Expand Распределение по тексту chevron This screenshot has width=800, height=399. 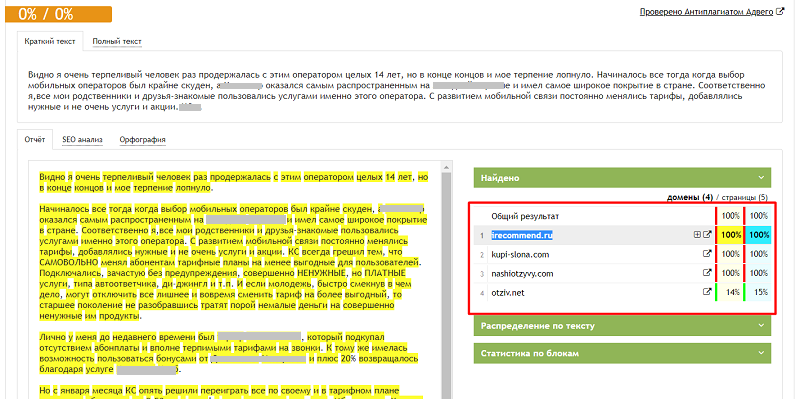tap(761, 326)
